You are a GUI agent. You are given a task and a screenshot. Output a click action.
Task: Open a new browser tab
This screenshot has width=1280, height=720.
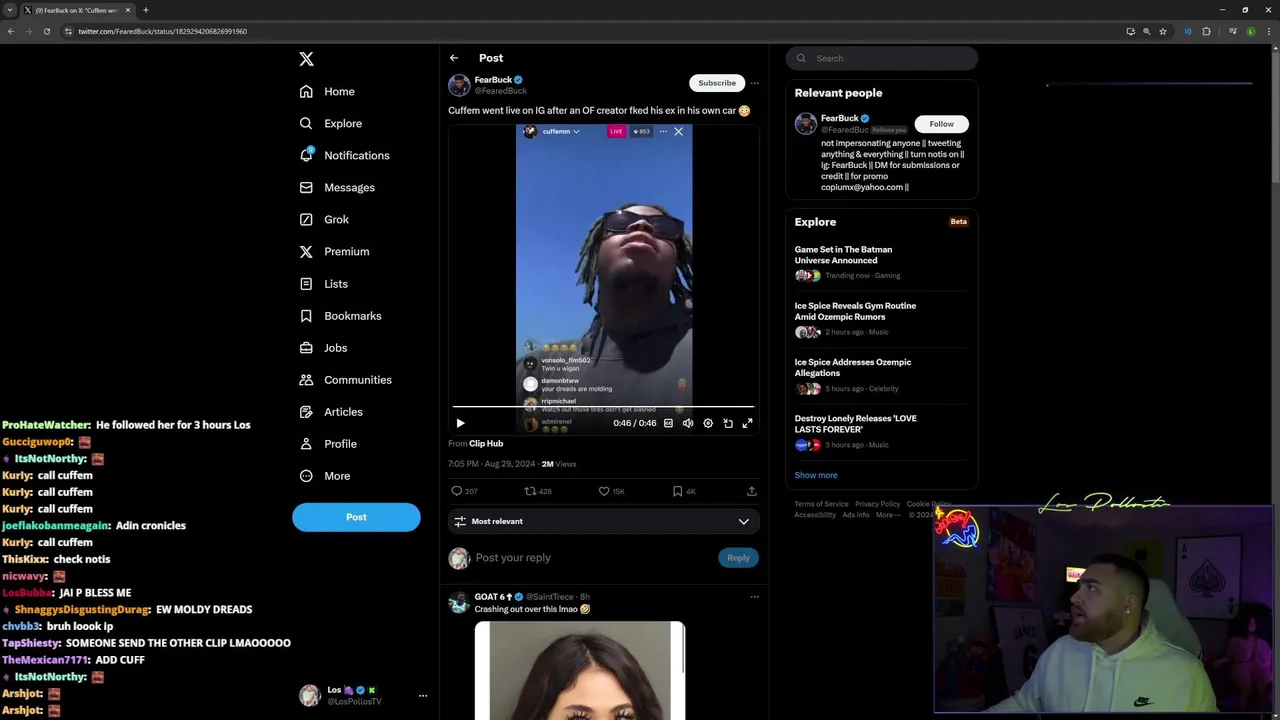[x=146, y=10]
